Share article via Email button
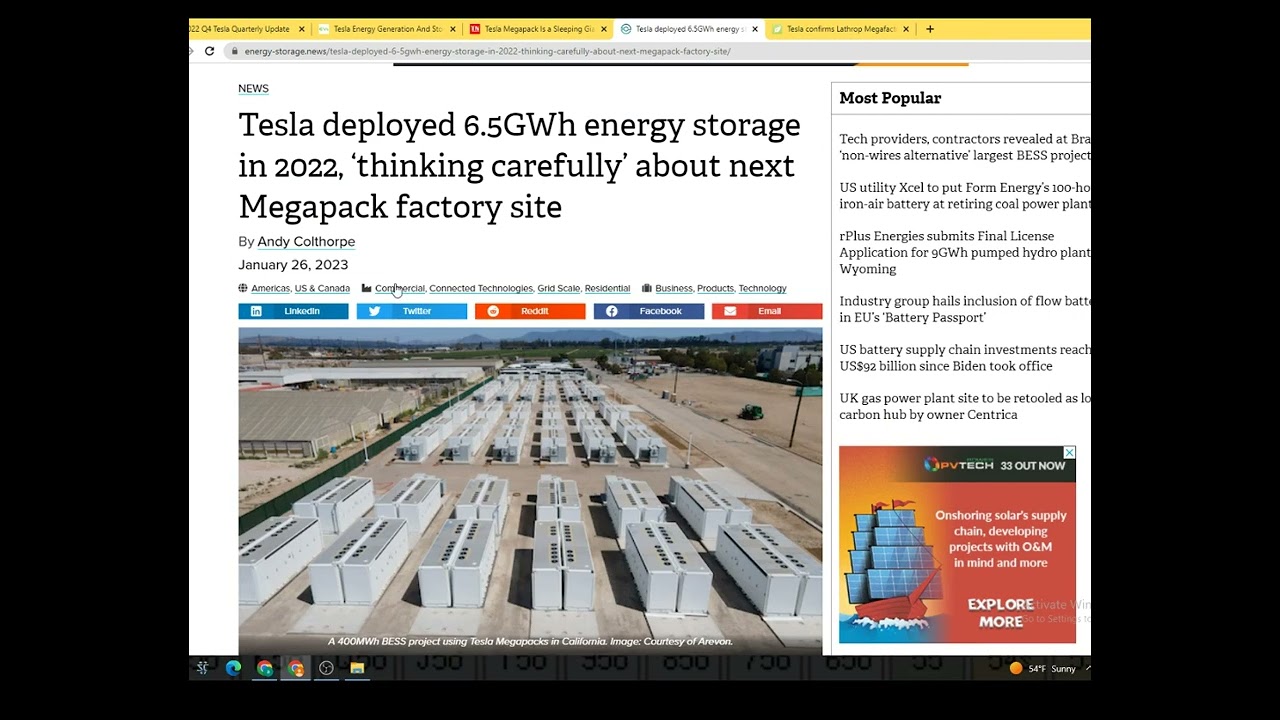 click(767, 311)
